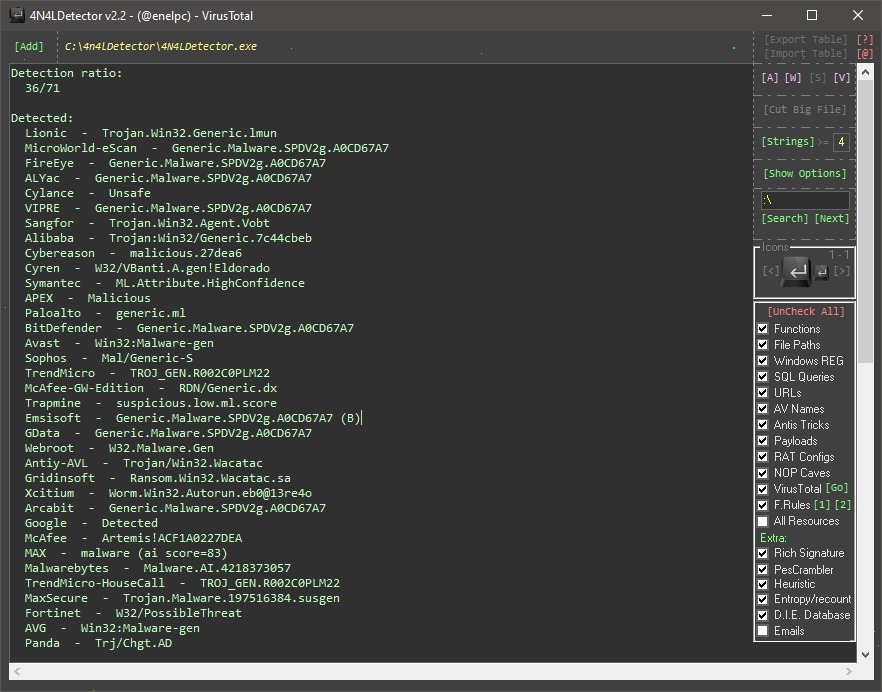Toggle the NOP Caves checkbox
882x692 pixels.
coord(763,473)
